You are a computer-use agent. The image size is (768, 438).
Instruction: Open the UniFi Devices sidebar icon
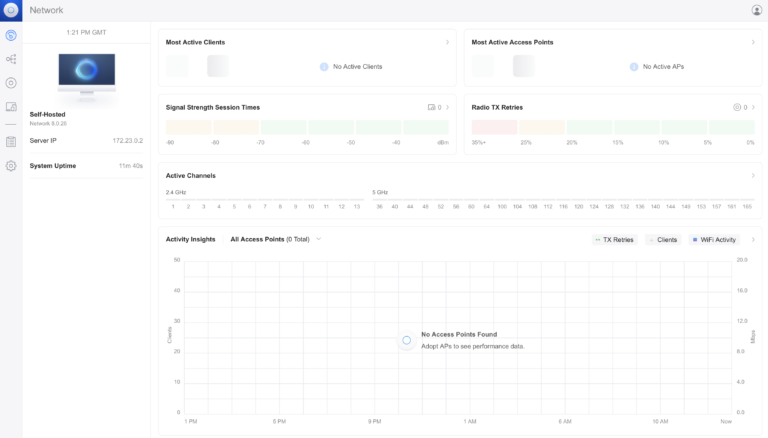(11, 83)
